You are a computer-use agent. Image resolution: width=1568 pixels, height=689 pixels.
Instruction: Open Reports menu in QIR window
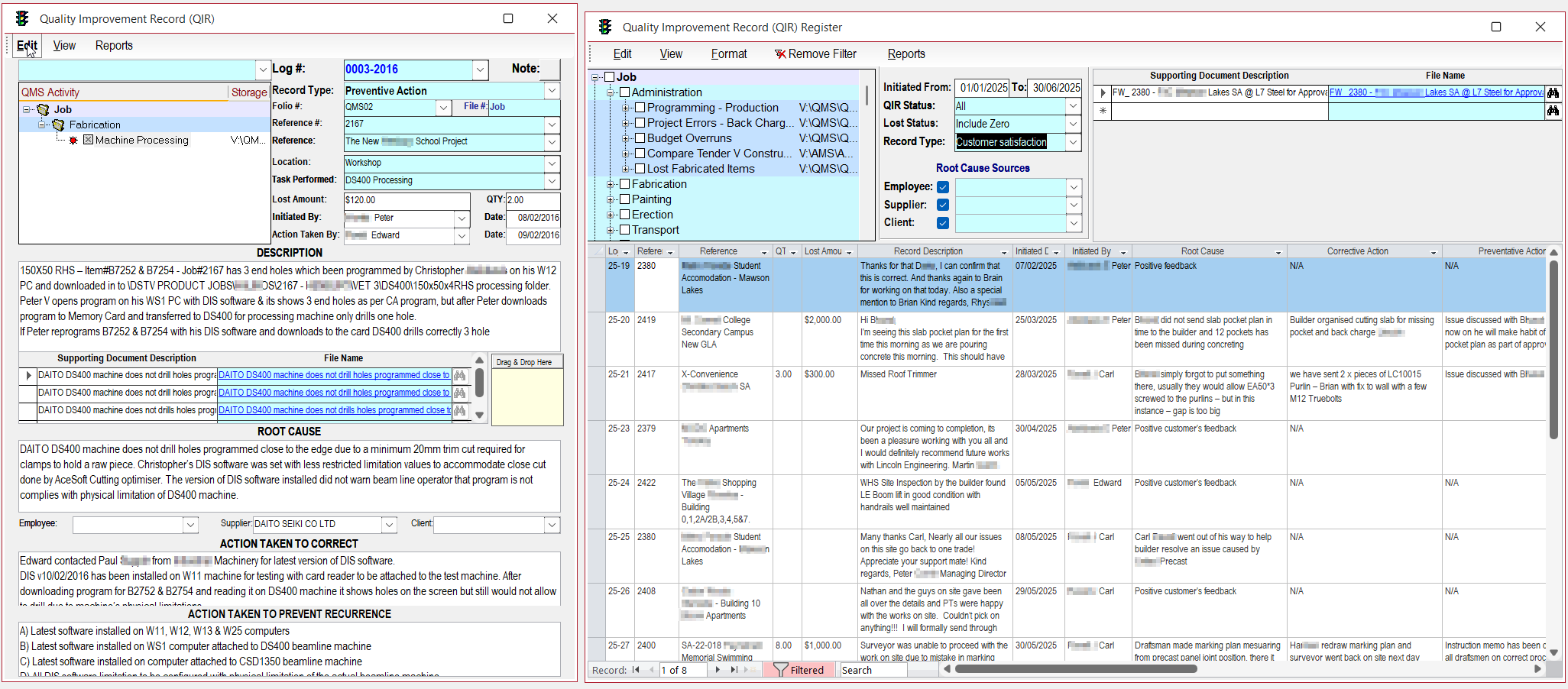click(x=114, y=46)
